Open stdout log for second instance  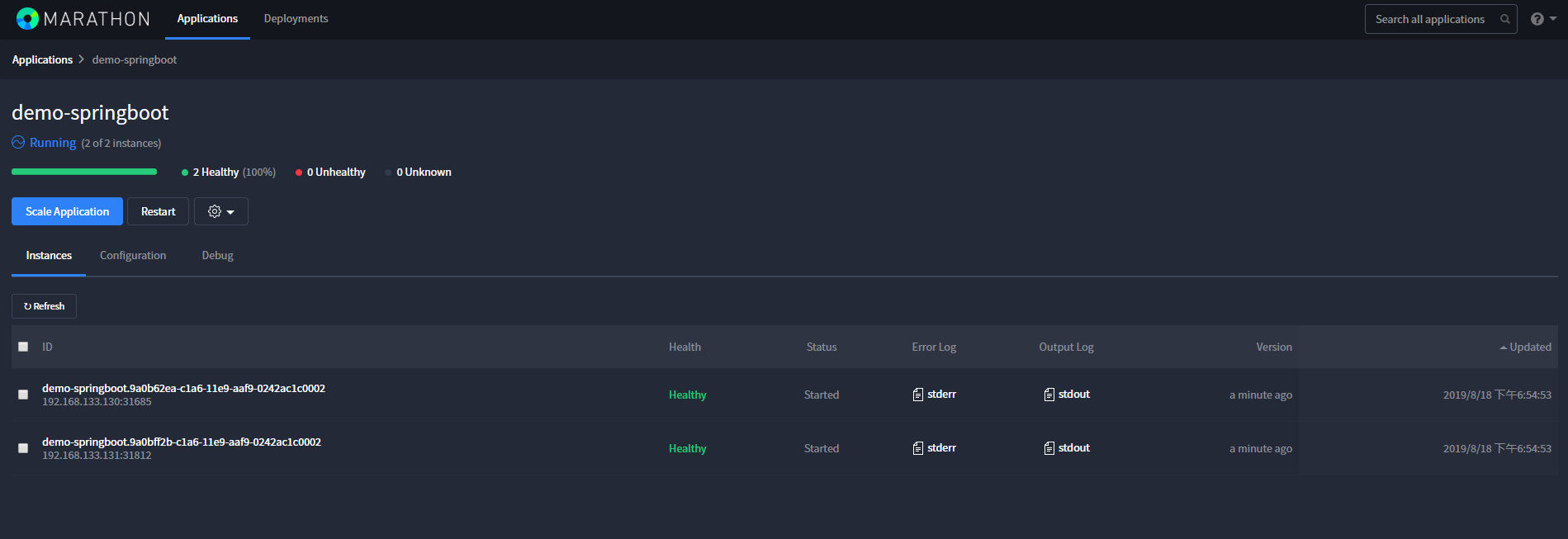1066,448
